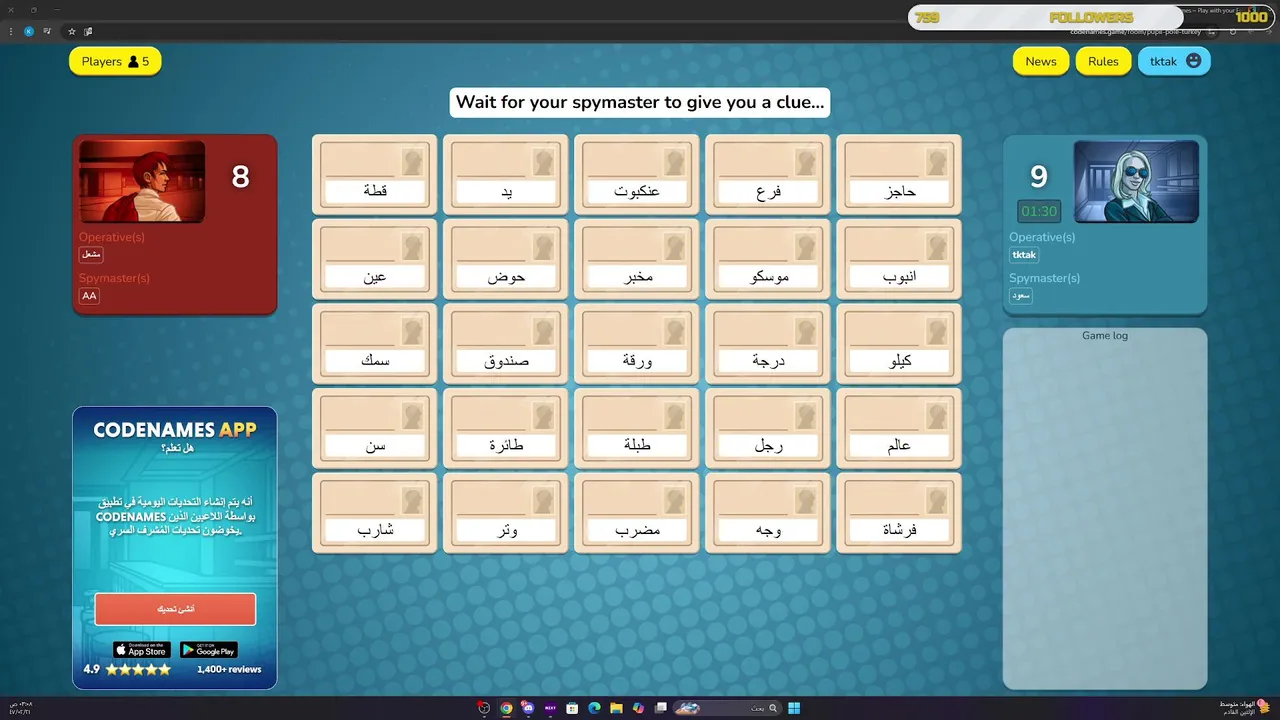Screen dimensions: 1280x720
Task: Open the Google Play download badge
Action: 209,650
